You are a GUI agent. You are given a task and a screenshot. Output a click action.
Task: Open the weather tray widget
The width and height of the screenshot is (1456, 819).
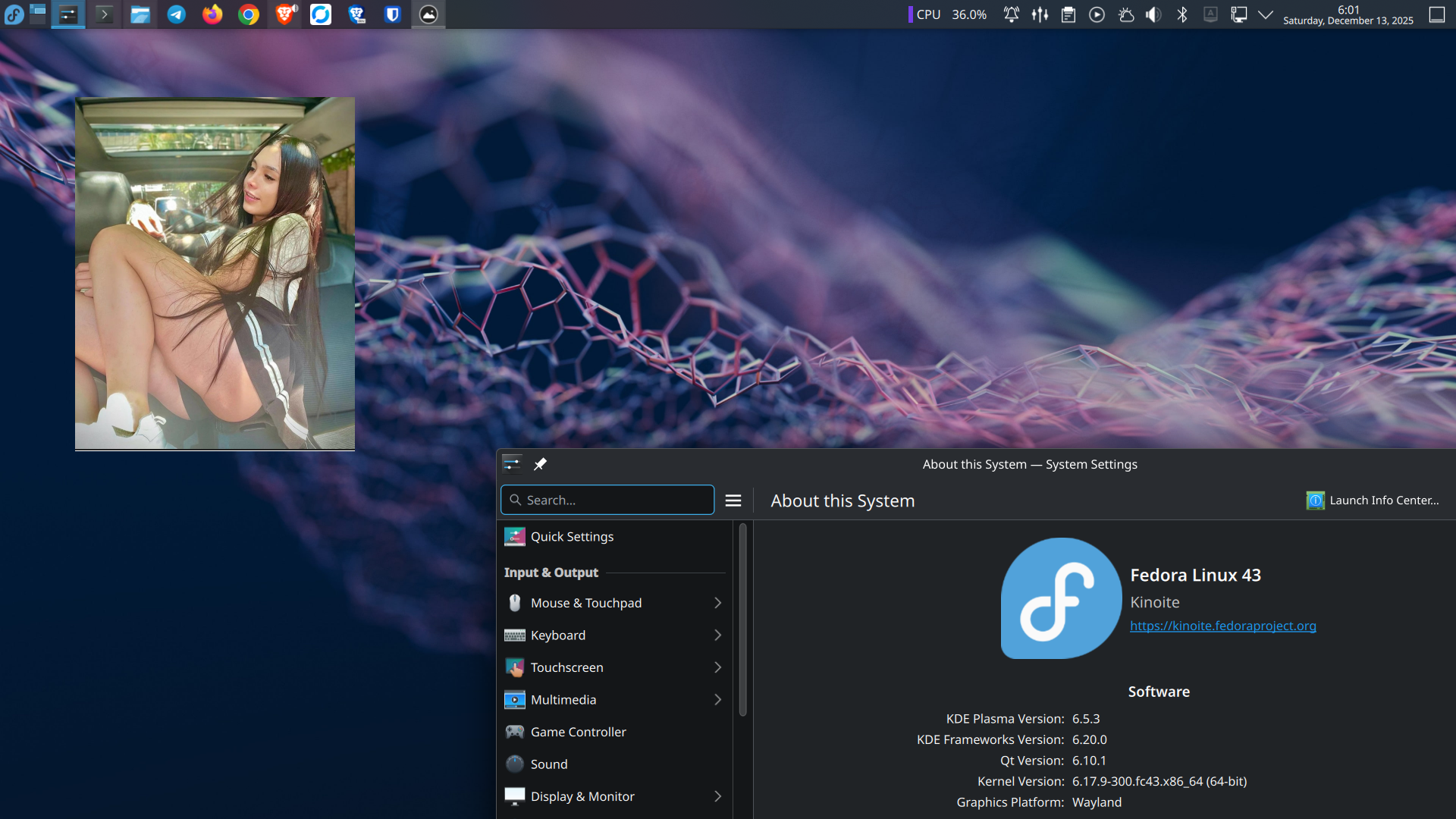click(x=1125, y=14)
